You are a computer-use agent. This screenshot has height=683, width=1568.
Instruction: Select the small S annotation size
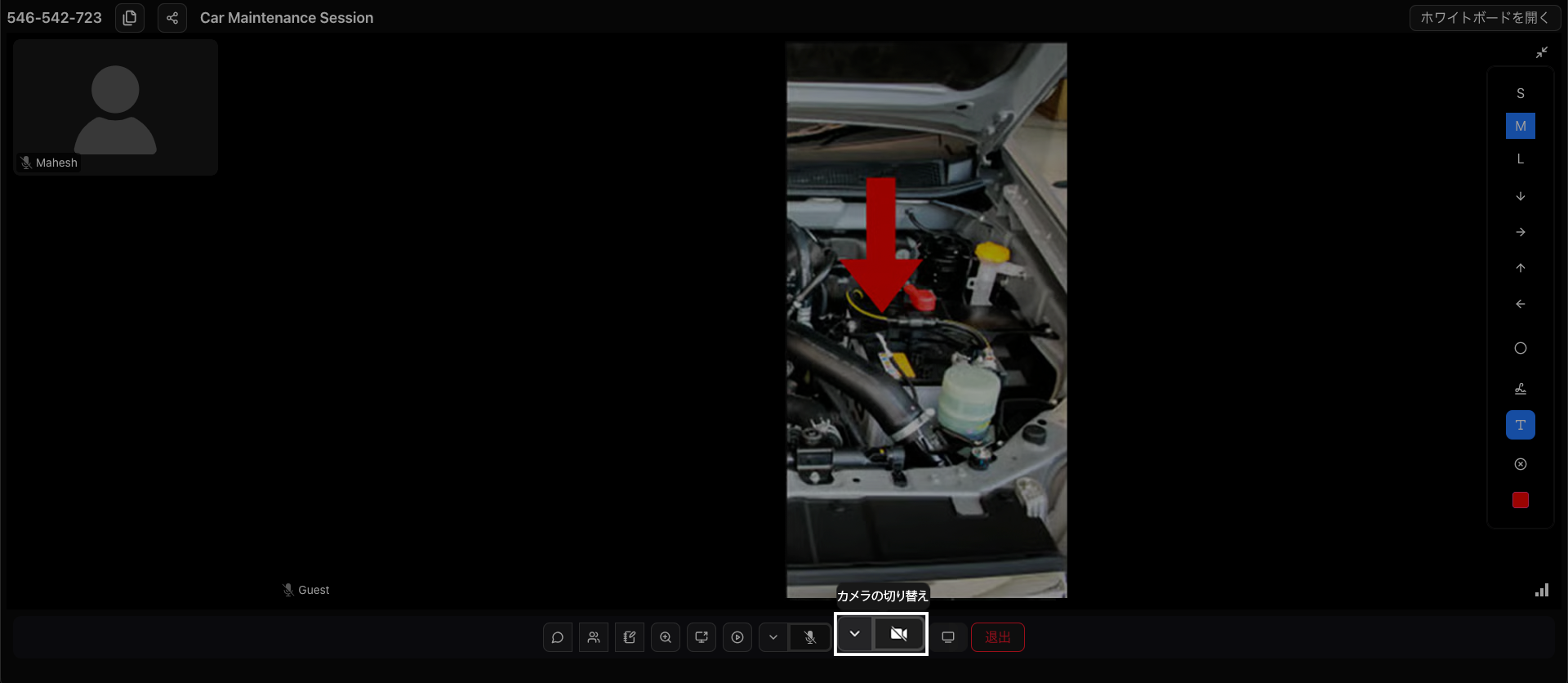point(1520,93)
